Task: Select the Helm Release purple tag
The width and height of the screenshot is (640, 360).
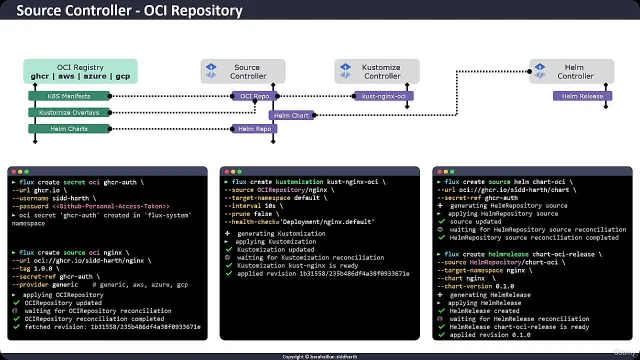Action: [x=582, y=96]
